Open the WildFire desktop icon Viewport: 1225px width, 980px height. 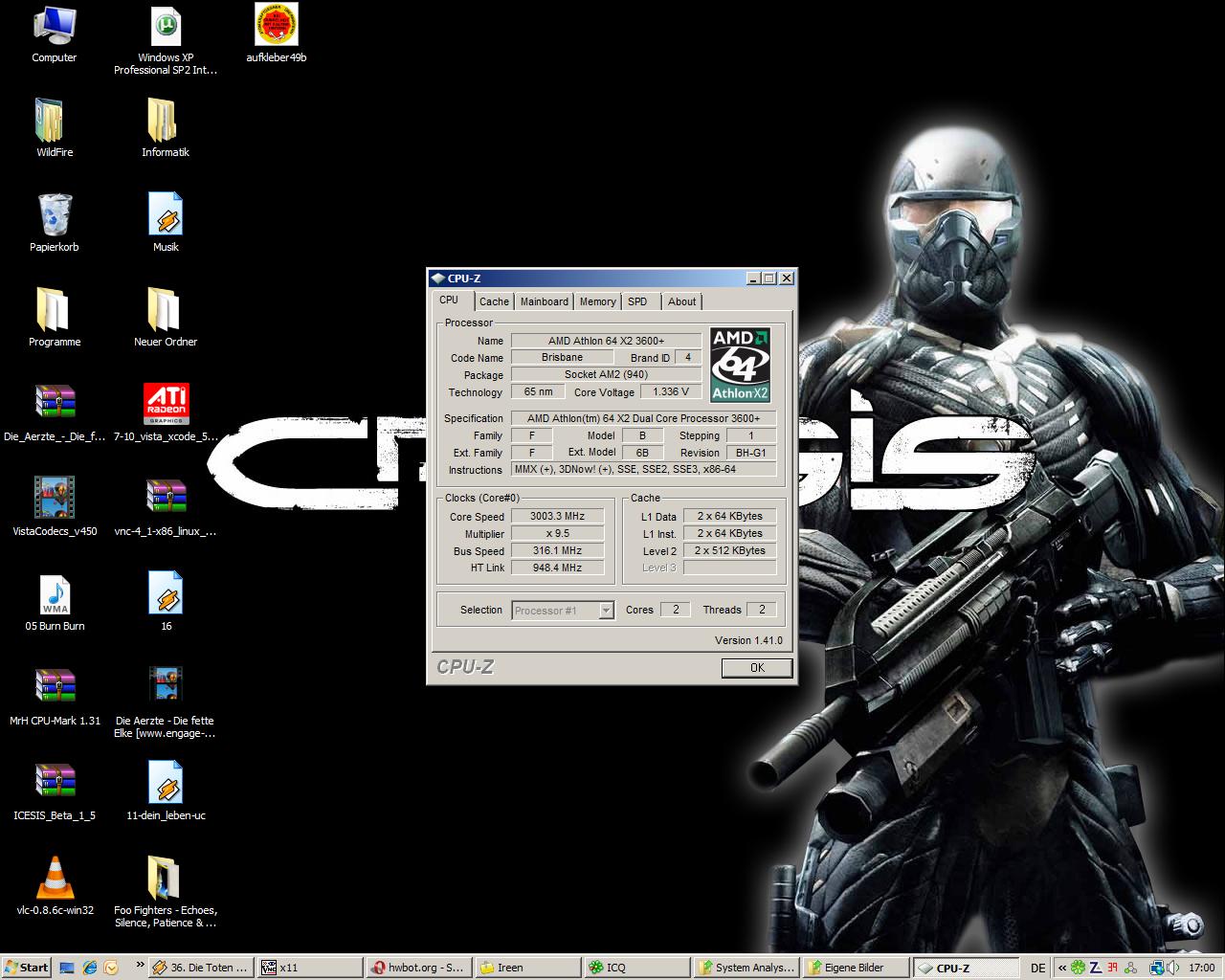(55, 128)
